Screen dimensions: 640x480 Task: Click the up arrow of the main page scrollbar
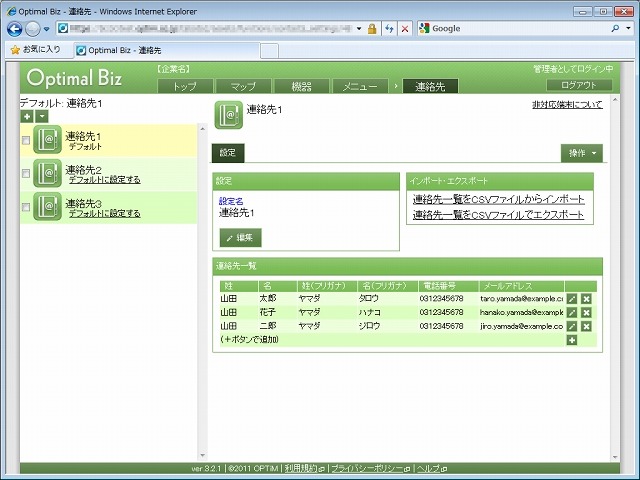pyautogui.click(x=615, y=100)
